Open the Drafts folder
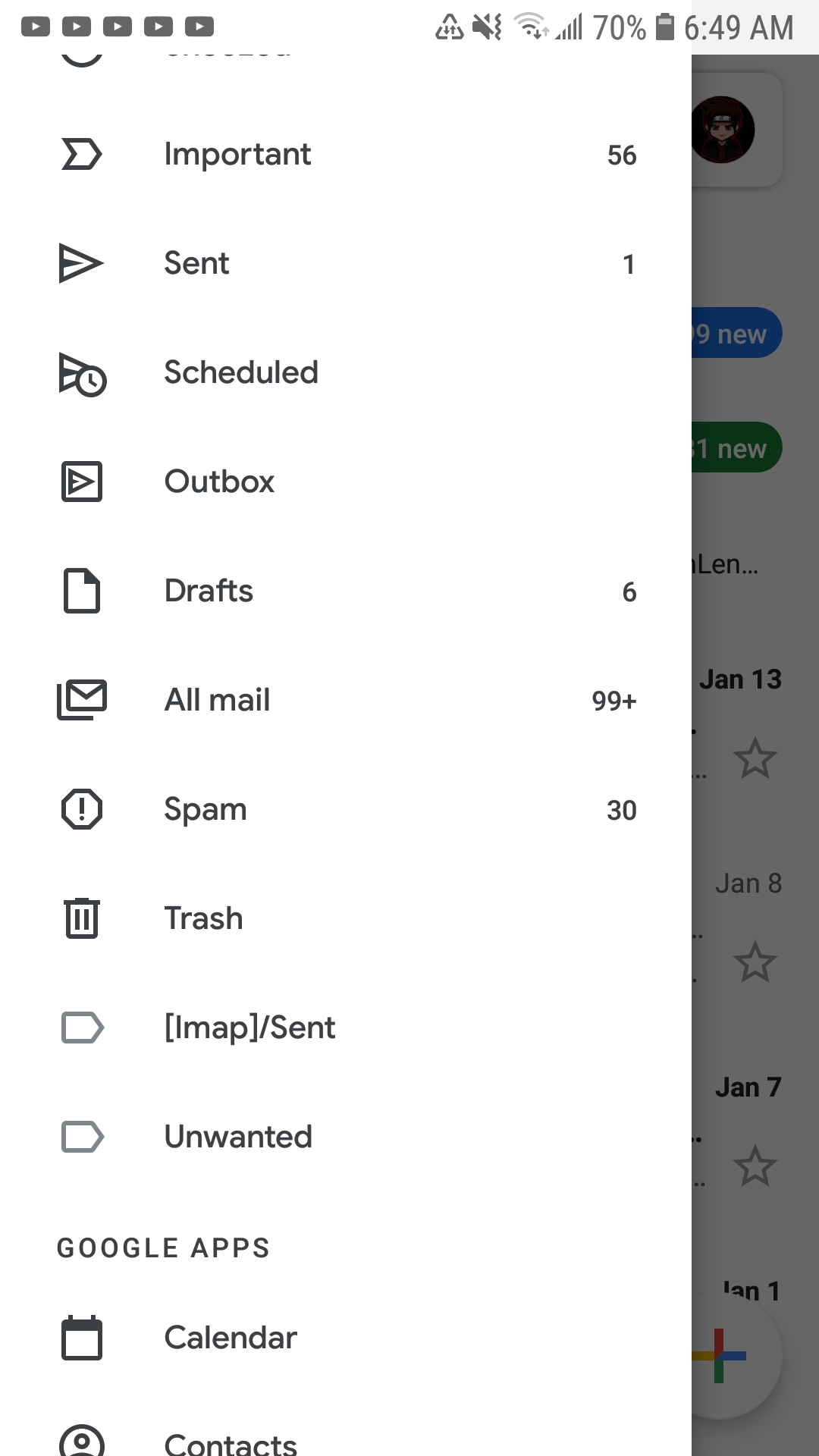 [x=346, y=591]
